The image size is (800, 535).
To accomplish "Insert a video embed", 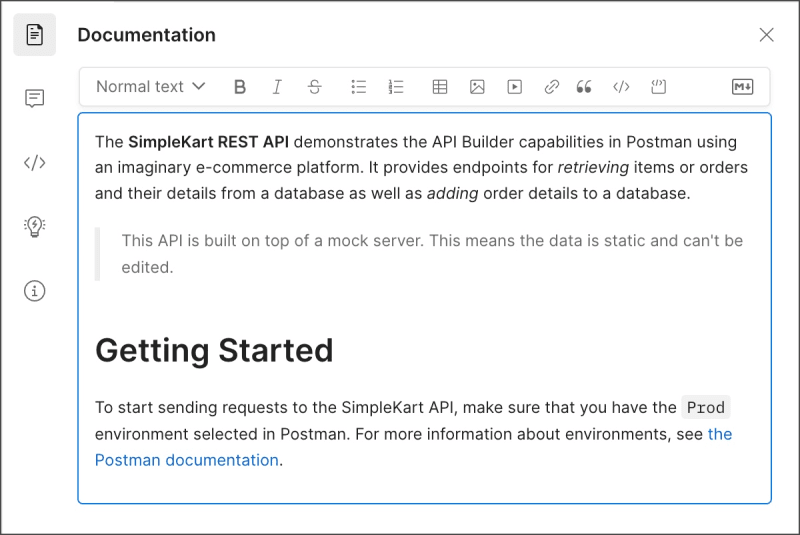I will 514,87.
